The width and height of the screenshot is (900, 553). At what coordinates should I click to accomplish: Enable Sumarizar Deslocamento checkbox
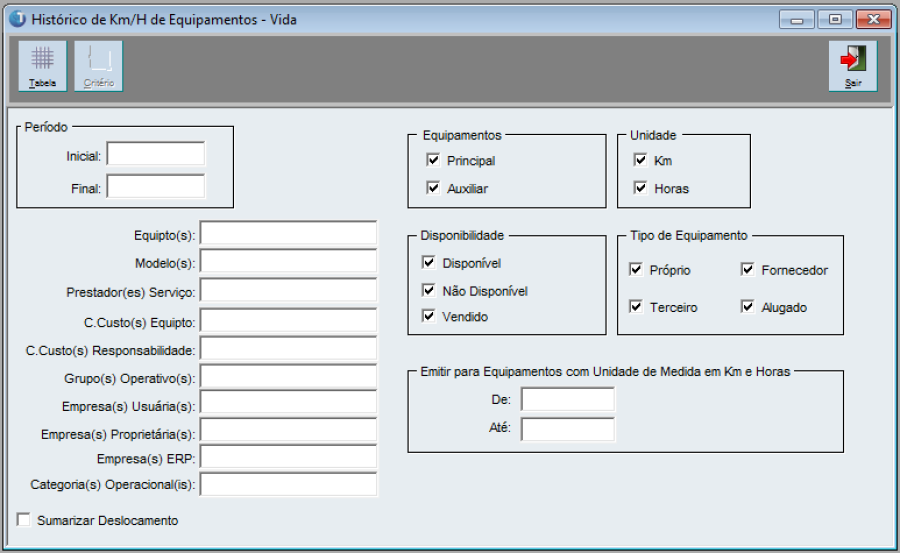point(24,520)
